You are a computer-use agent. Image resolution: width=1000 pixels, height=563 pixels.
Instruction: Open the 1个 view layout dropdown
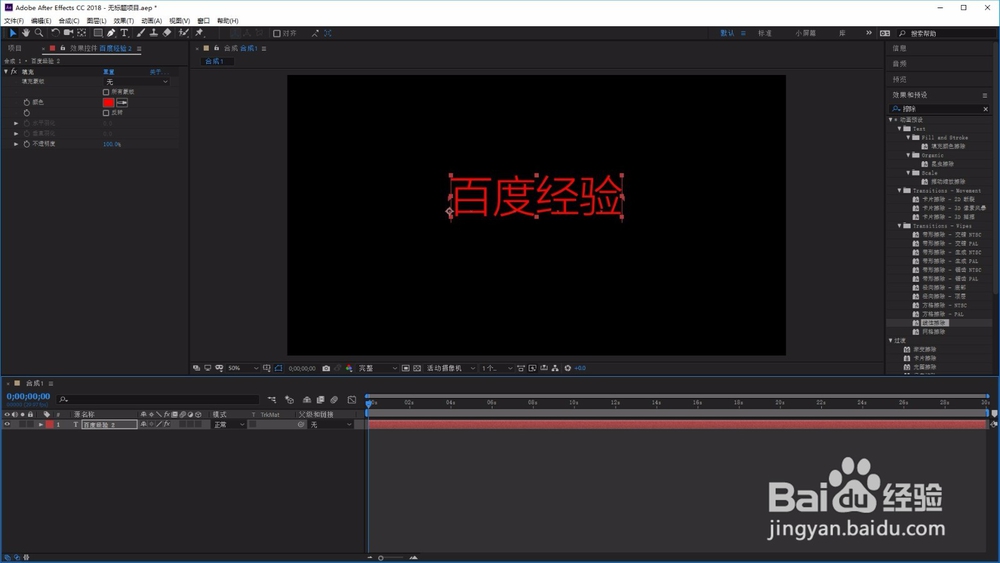click(x=497, y=369)
